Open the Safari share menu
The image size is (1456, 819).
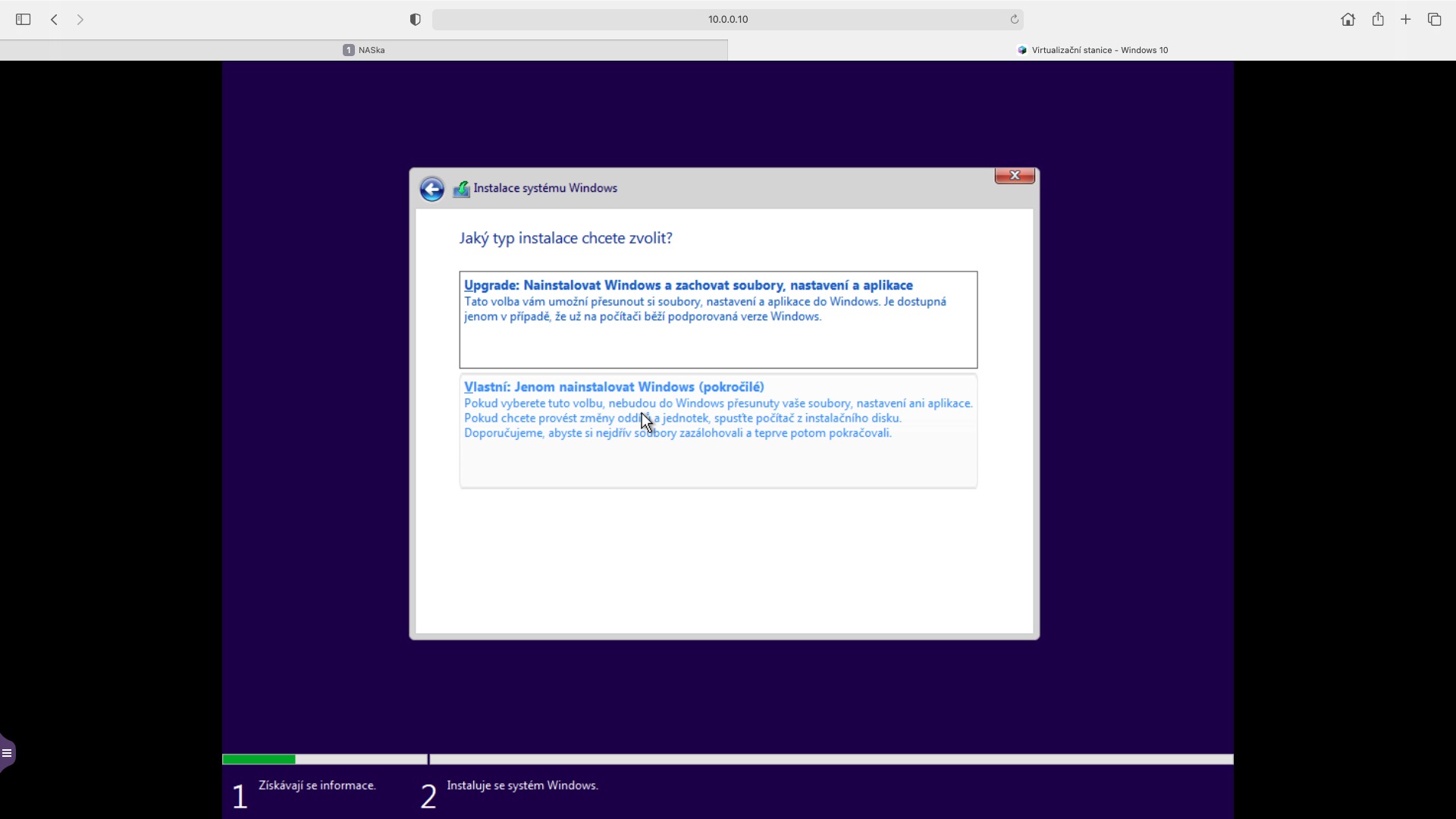(x=1378, y=20)
